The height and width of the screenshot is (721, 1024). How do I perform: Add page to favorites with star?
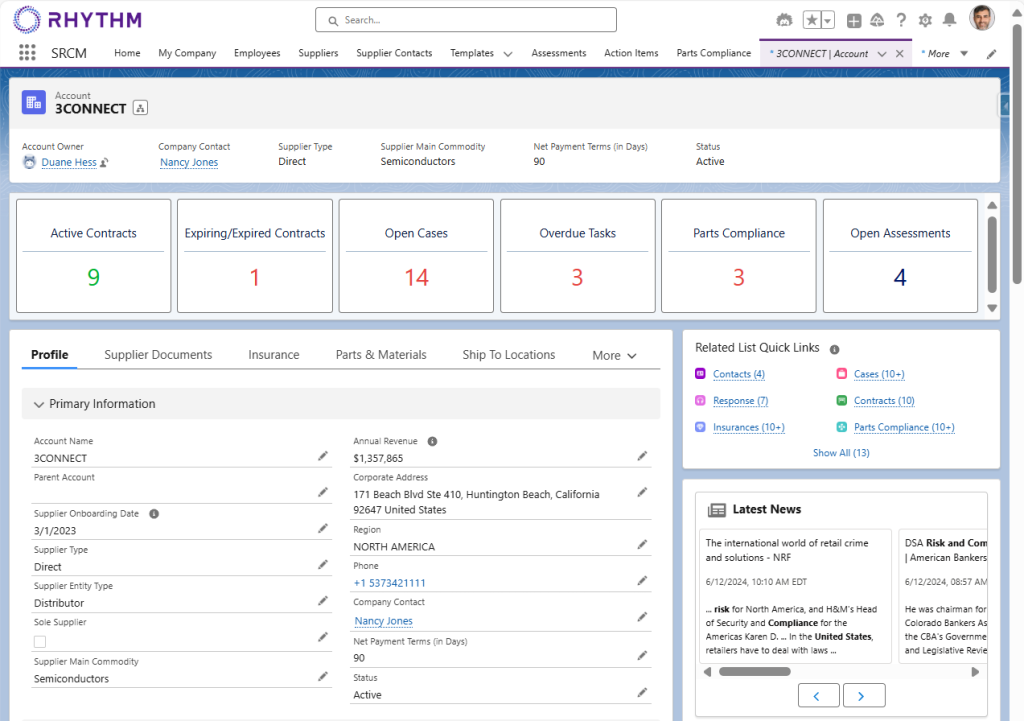point(812,20)
